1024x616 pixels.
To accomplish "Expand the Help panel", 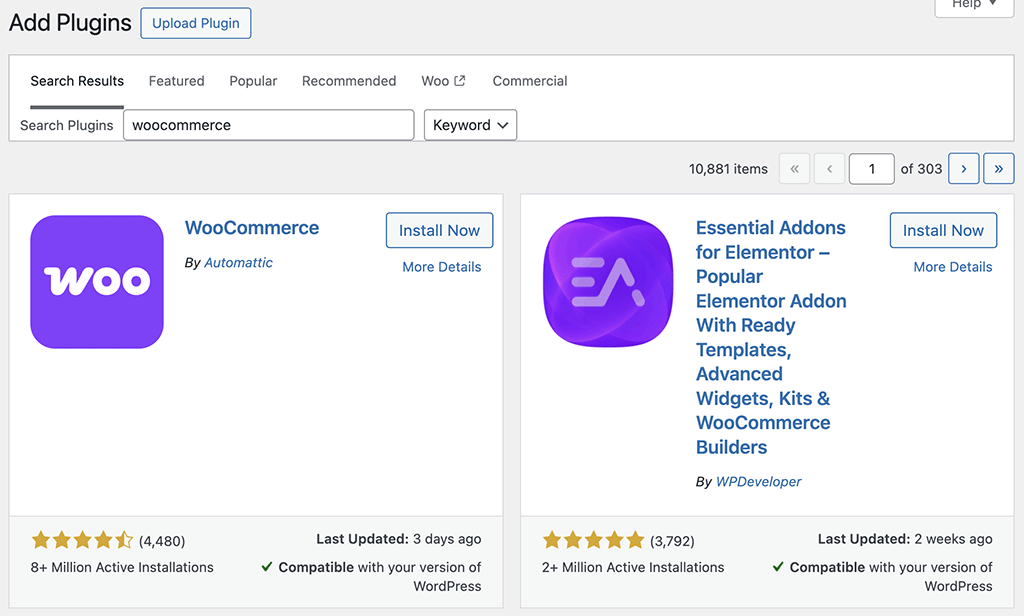I will (974, 5).
